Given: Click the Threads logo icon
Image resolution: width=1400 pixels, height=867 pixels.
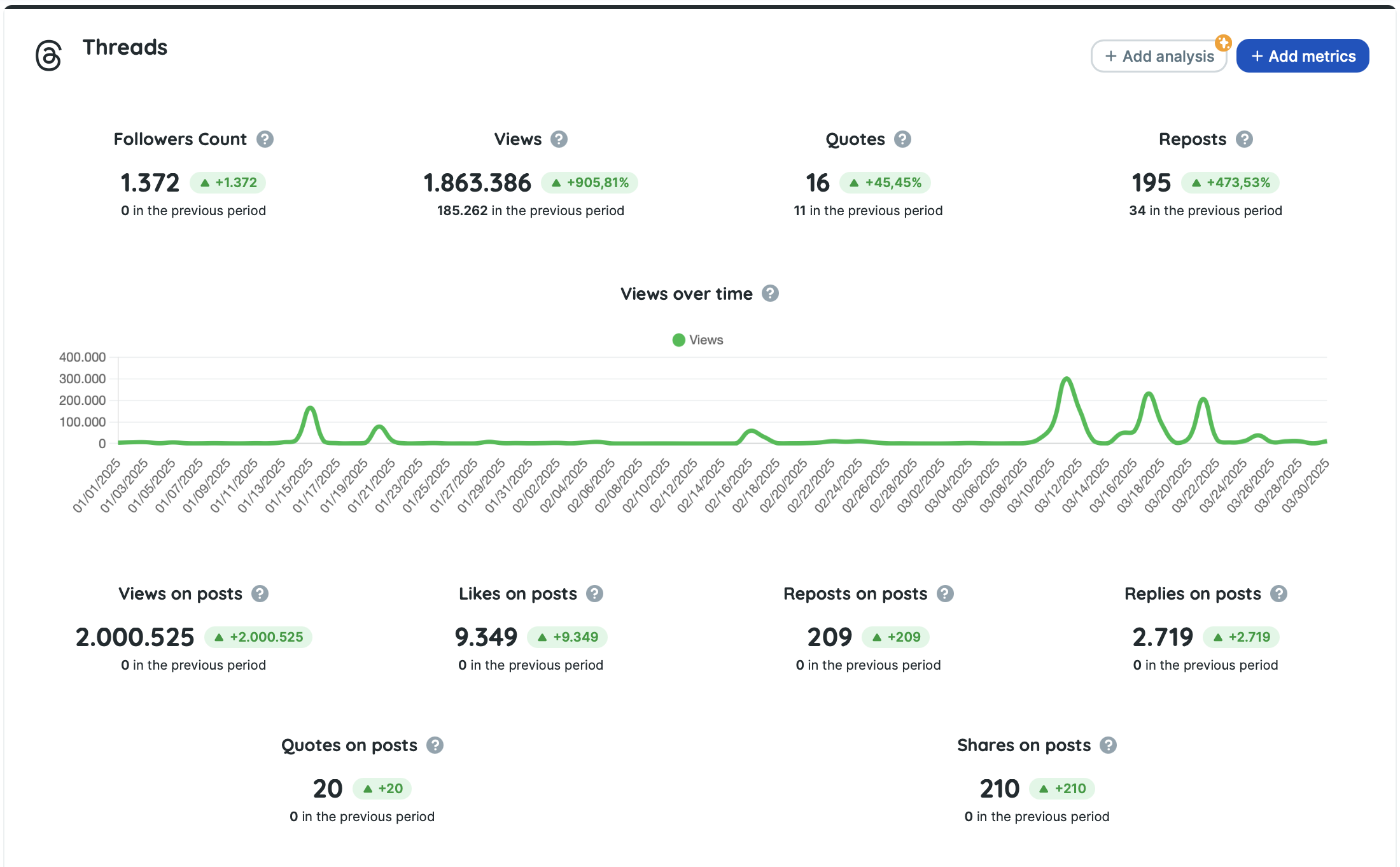Looking at the screenshot, I should point(48,55).
